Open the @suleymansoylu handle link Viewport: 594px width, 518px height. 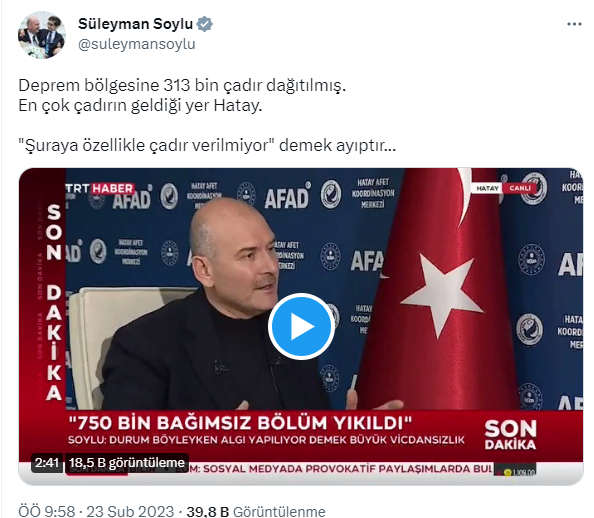tap(137, 44)
